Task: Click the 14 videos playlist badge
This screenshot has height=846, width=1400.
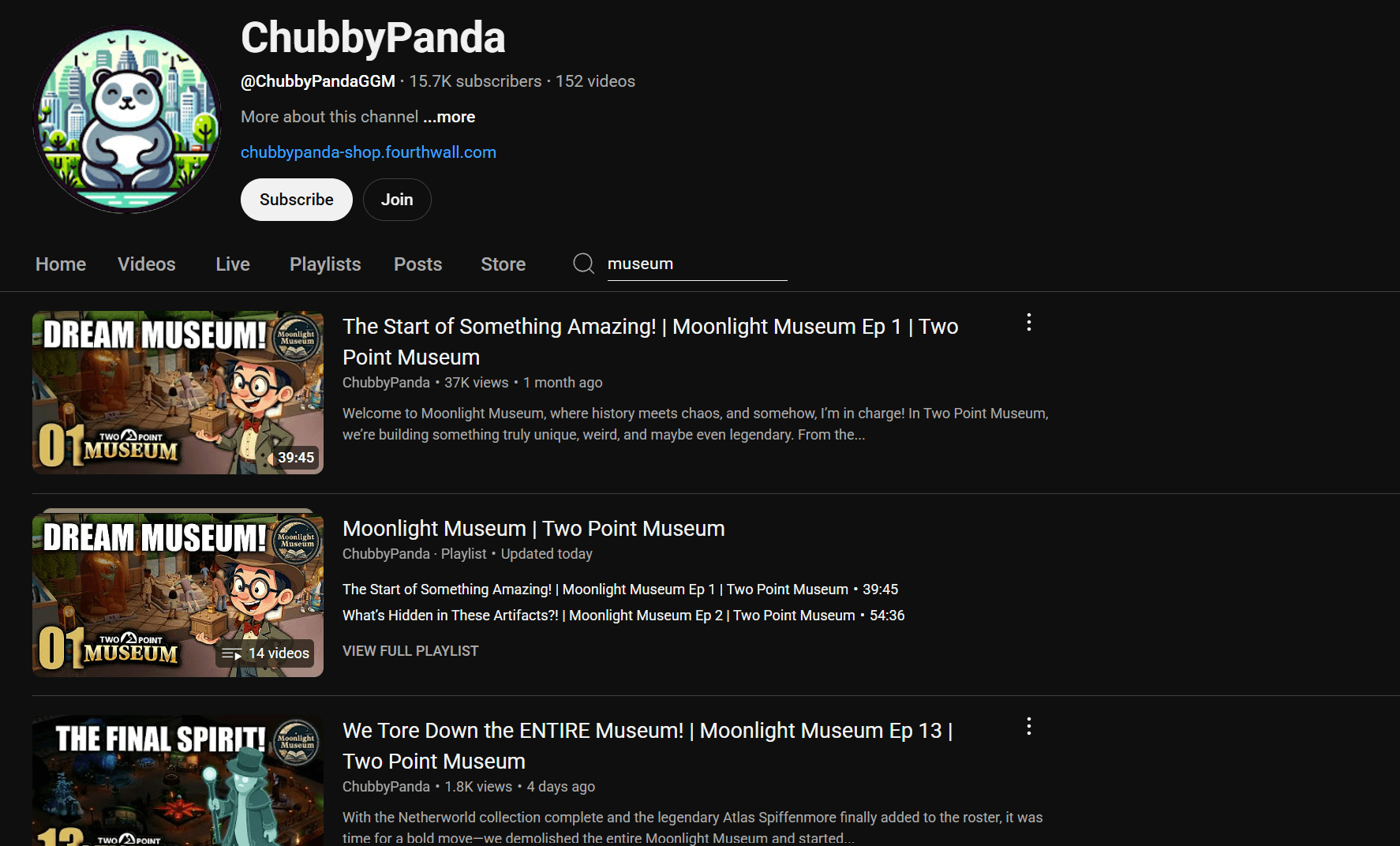Action: coord(265,653)
